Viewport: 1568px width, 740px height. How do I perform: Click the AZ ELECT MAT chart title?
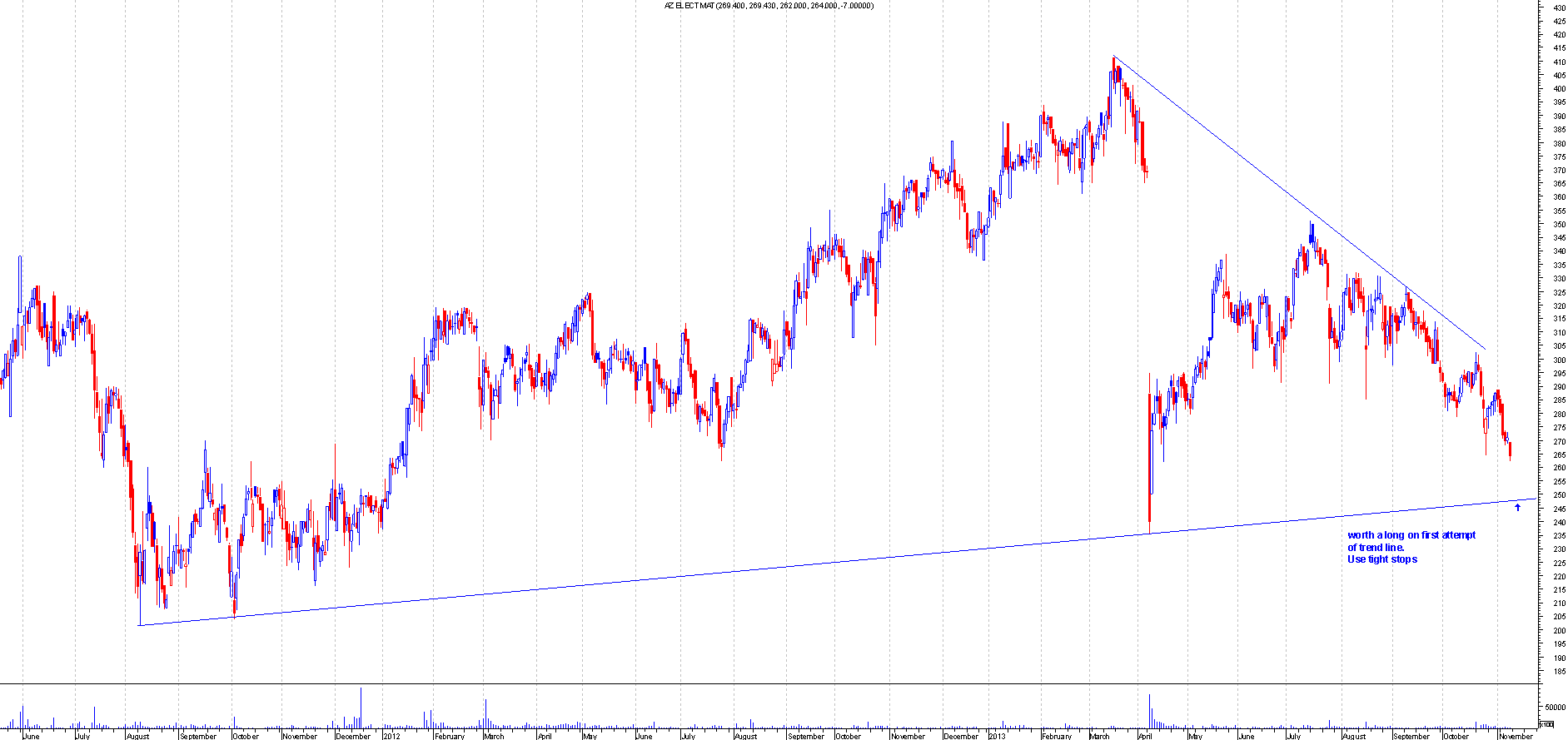(769, 6)
